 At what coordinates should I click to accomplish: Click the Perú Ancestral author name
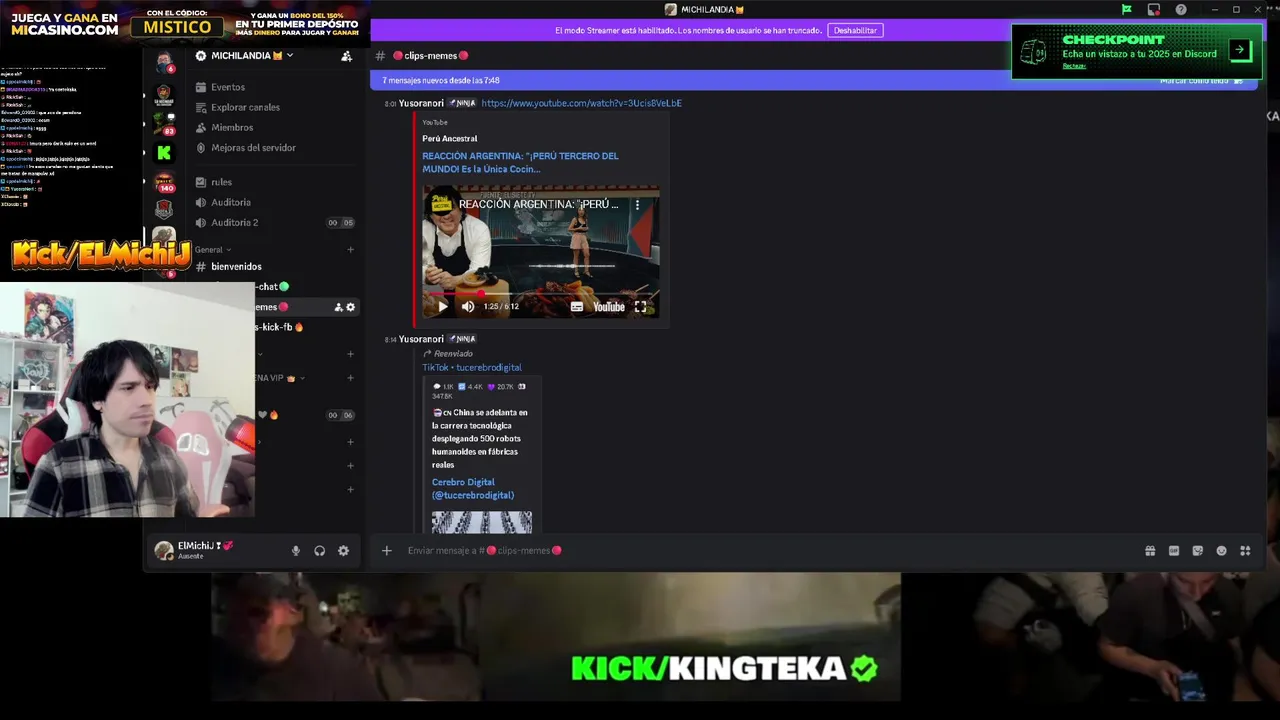point(449,138)
